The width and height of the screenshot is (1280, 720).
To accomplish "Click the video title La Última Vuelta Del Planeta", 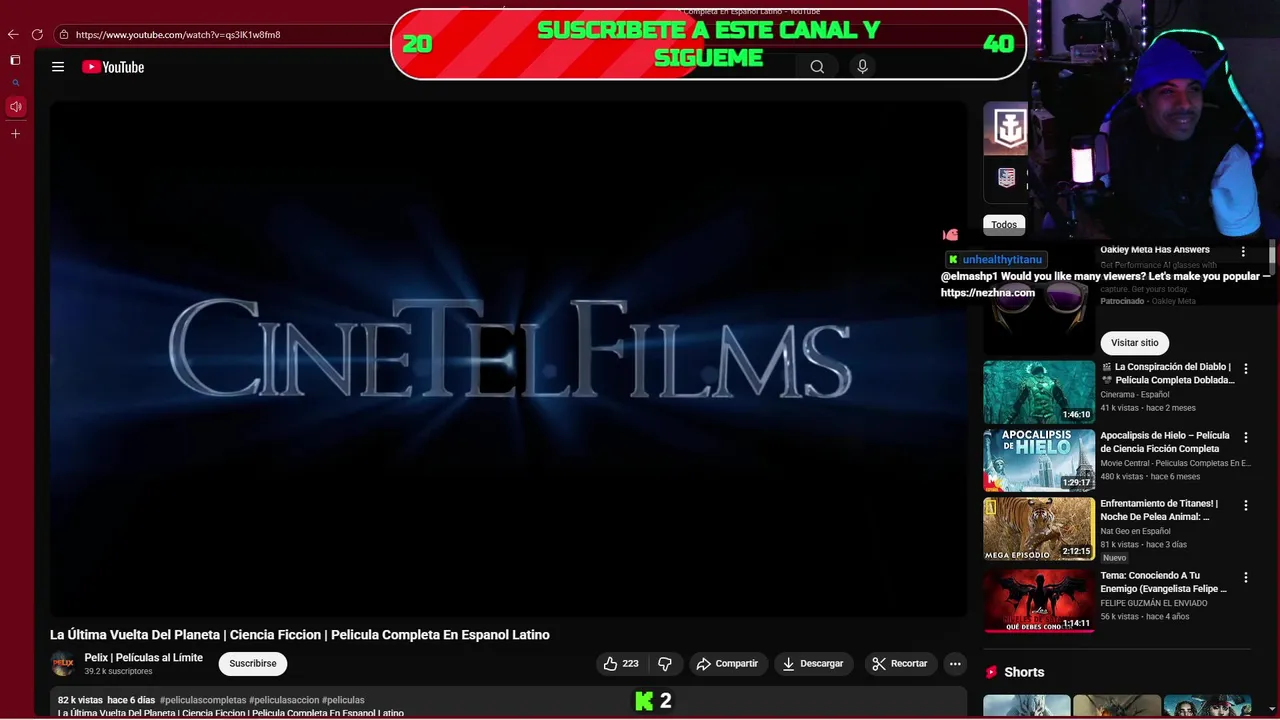I will [x=300, y=635].
